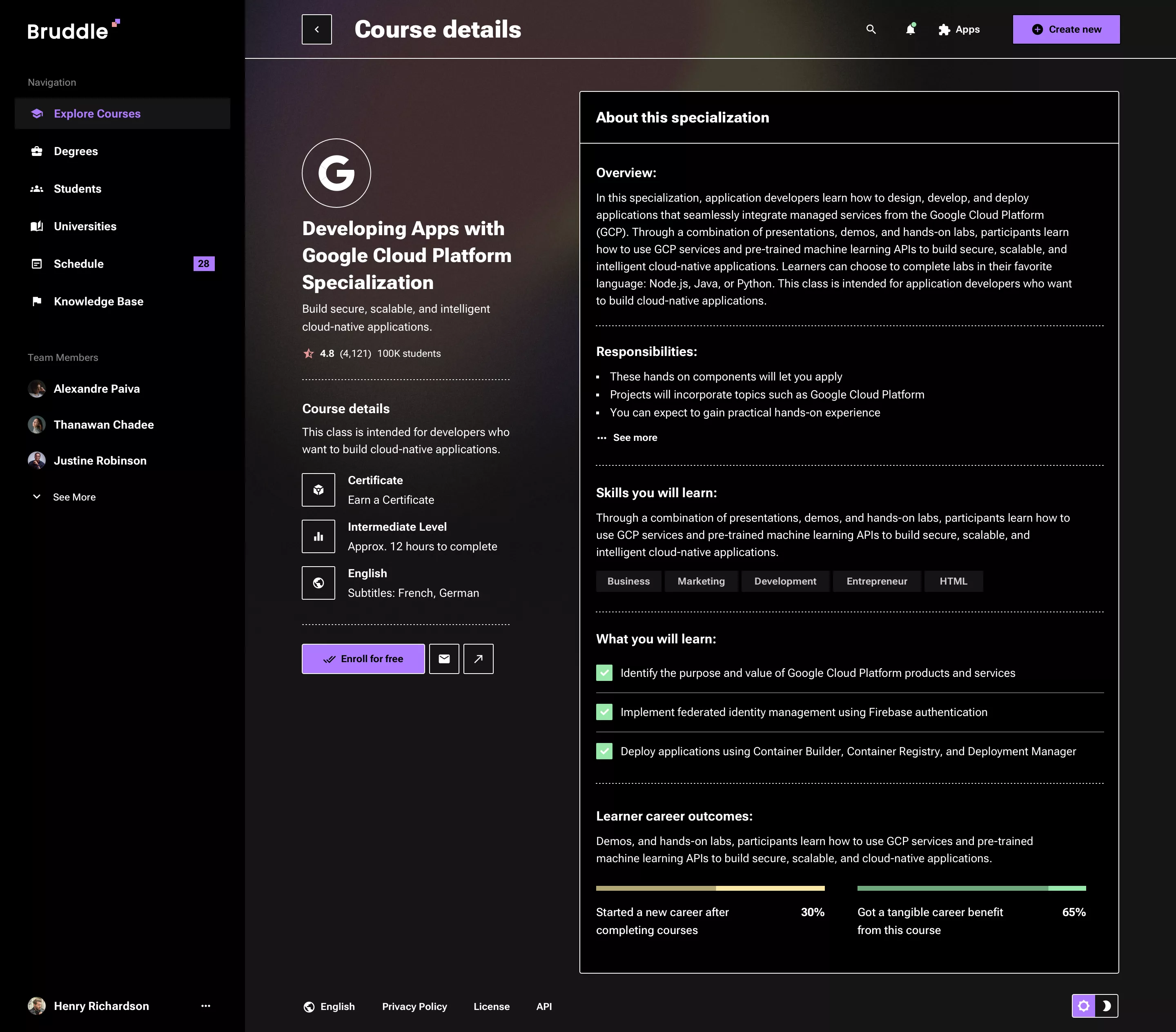The width and height of the screenshot is (1176, 1032).
Task: Open the email icon beside Enroll for free
Action: click(443, 658)
